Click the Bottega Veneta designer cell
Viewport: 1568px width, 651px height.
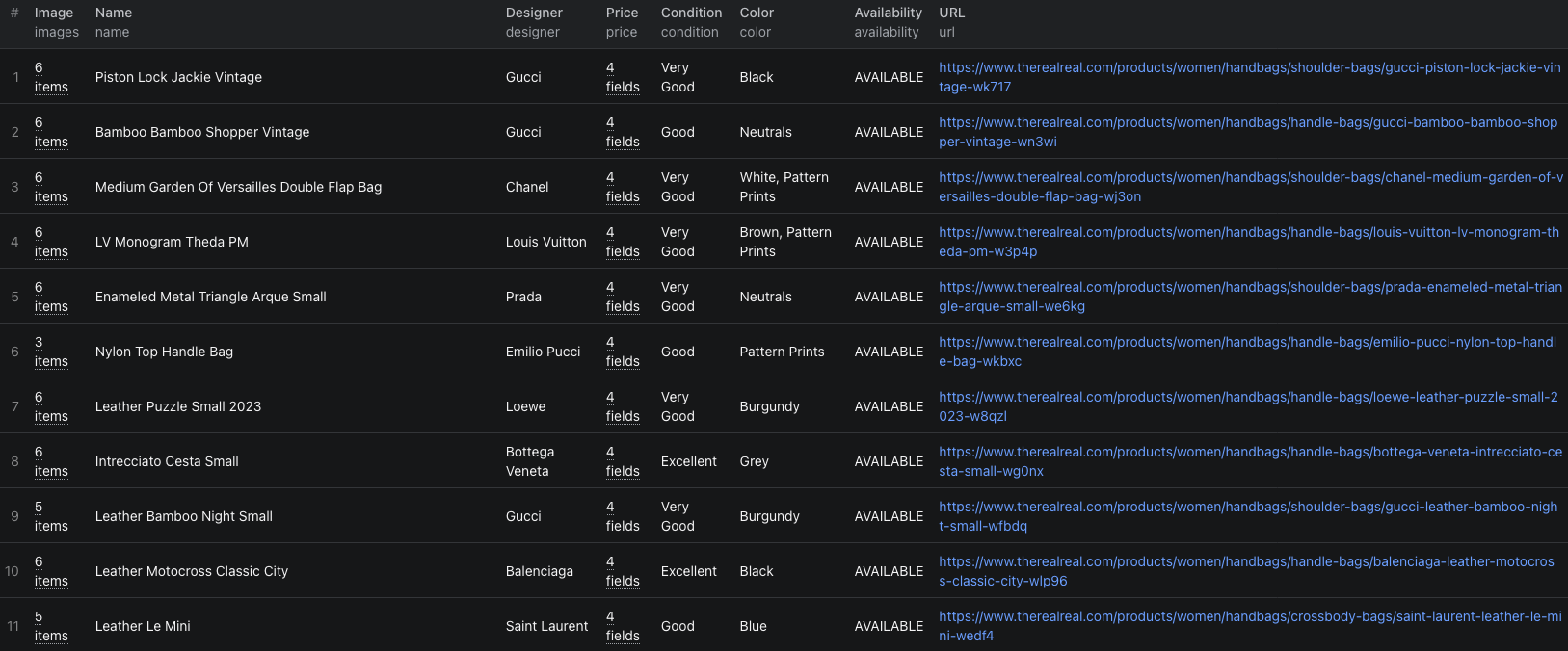[530, 461]
